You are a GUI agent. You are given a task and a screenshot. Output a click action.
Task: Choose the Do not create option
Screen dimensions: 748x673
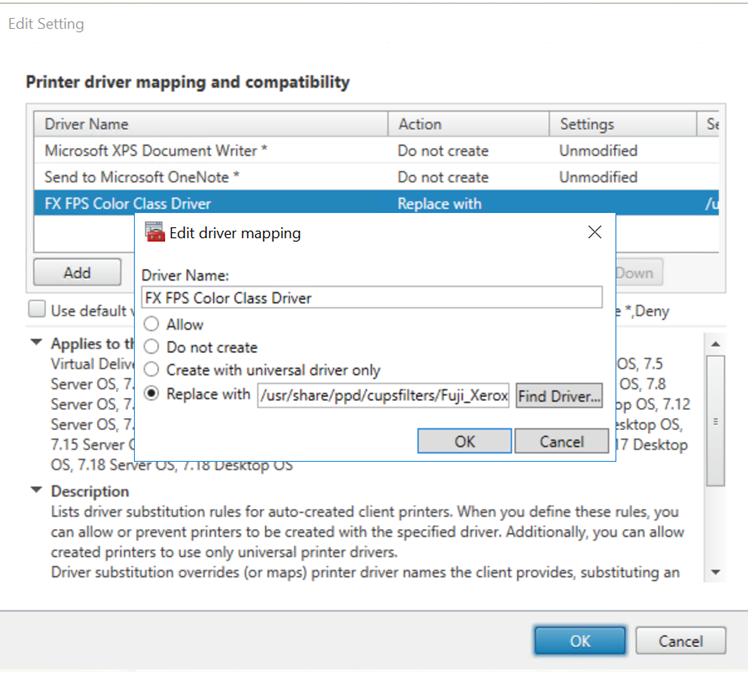pos(151,347)
